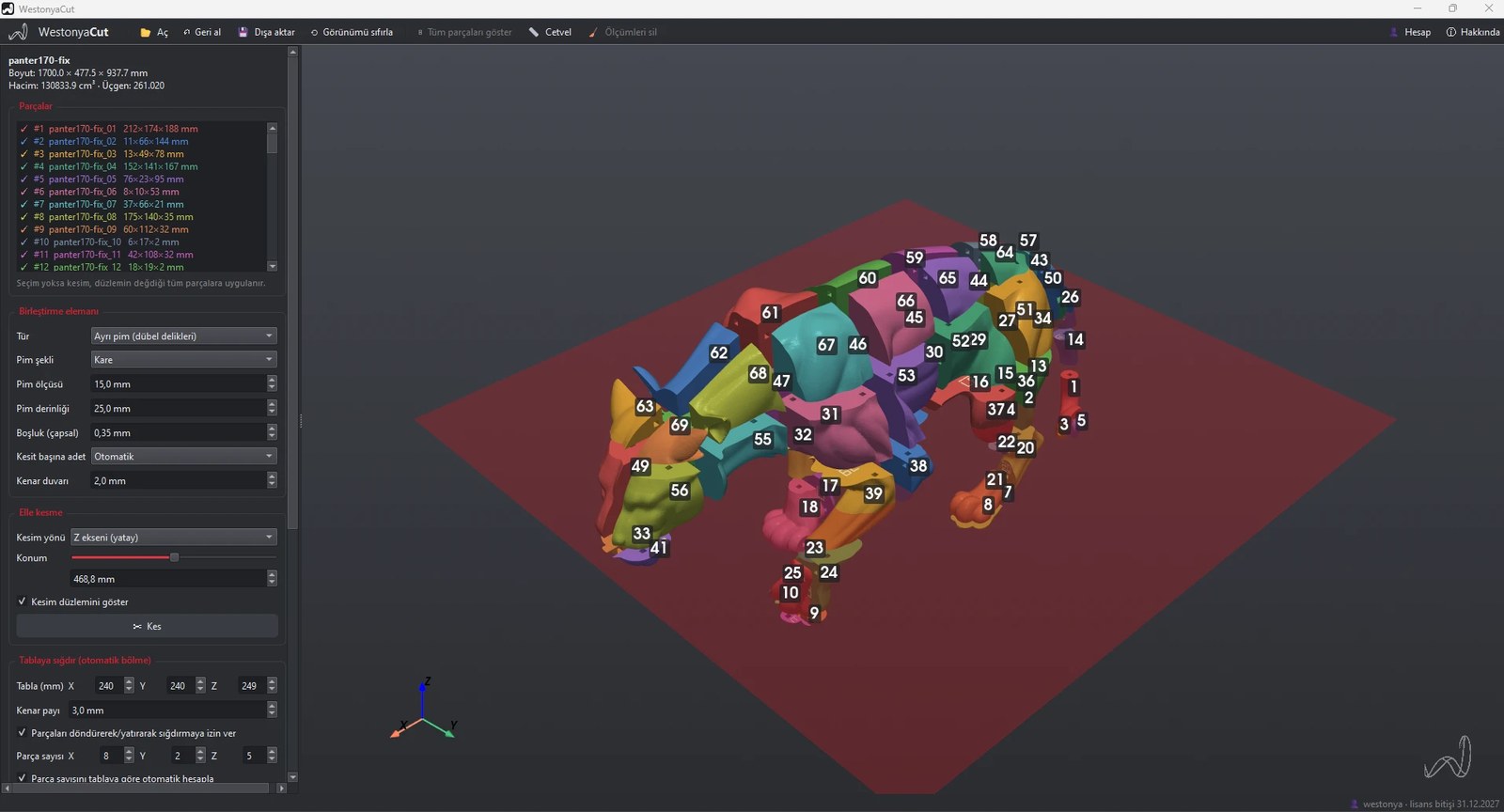Image resolution: width=1504 pixels, height=812 pixels.
Task: Increase Tabla X value stepper
Action: point(129,681)
